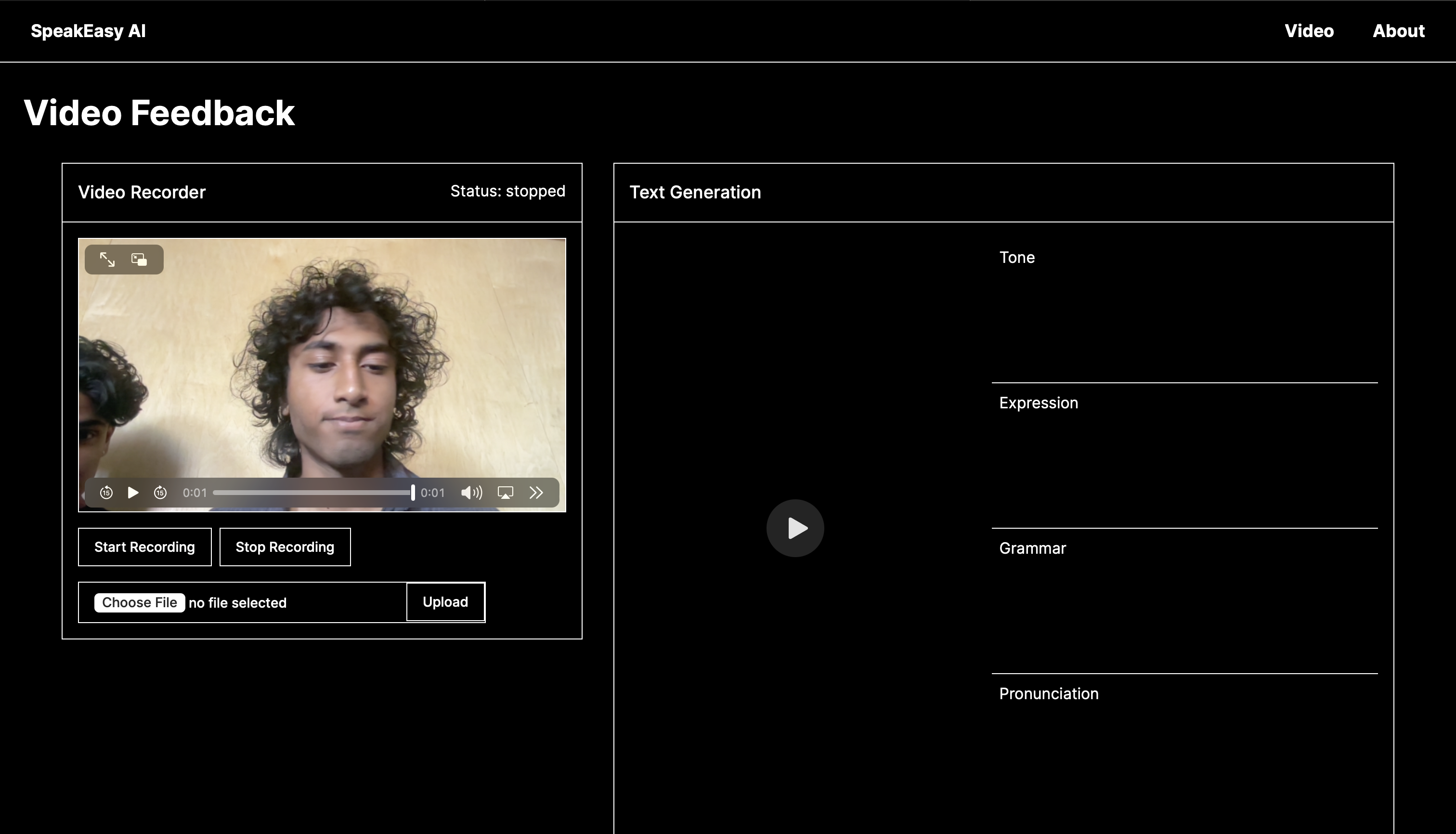Image resolution: width=1456 pixels, height=834 pixels.
Task: Open the About nav page
Action: pos(1398,31)
